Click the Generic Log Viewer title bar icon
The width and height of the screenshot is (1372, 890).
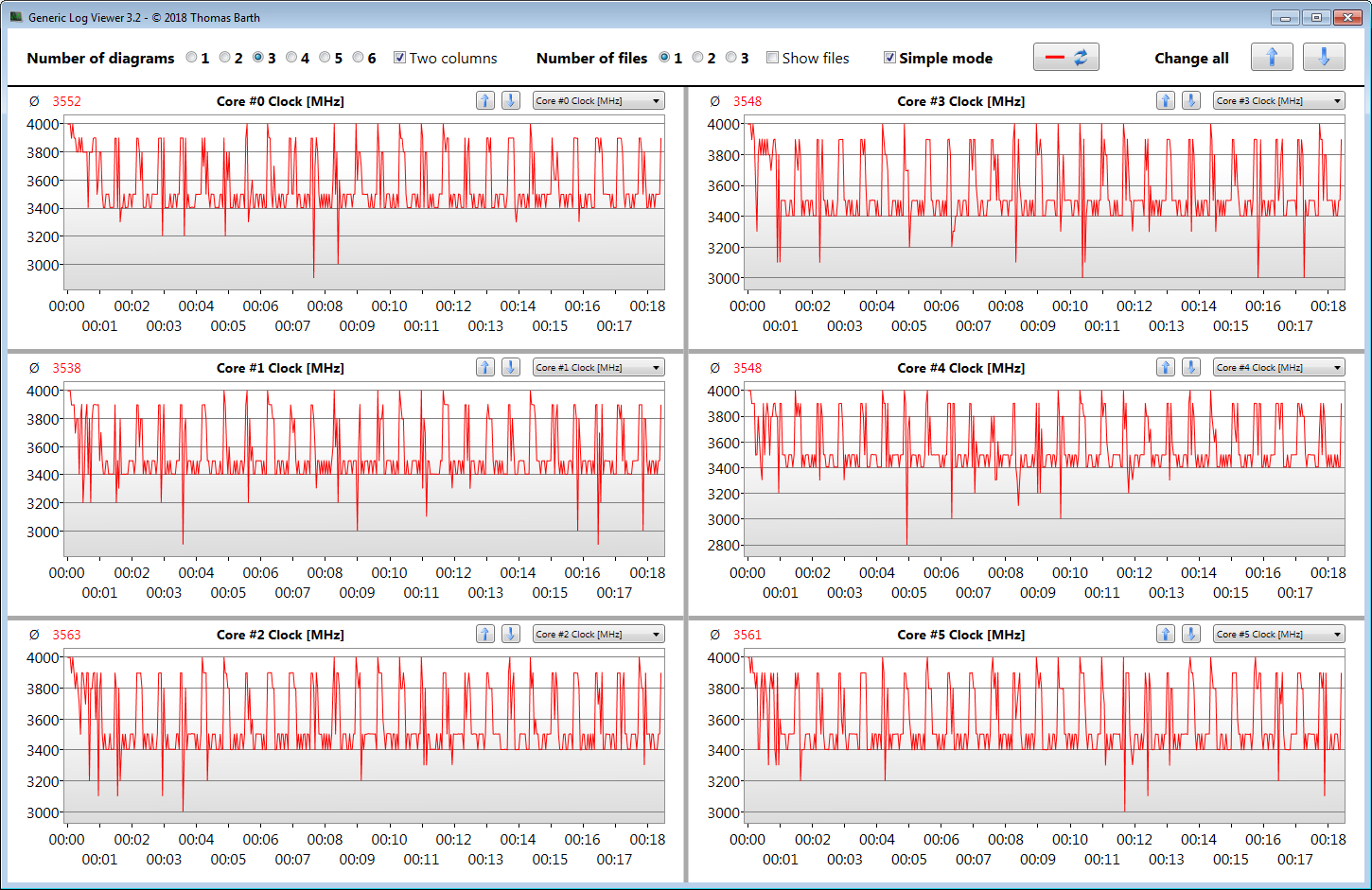(x=16, y=17)
